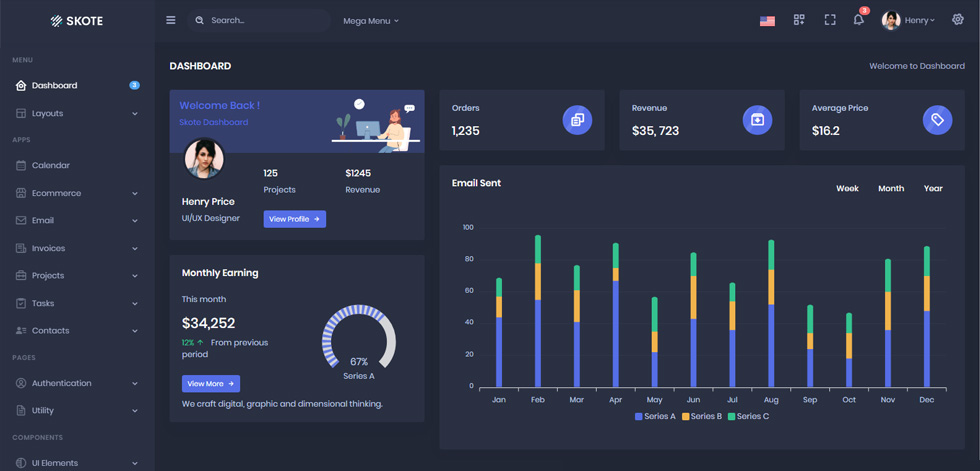Expand the Invoices menu chevron
This screenshot has height=471, width=980.
pyautogui.click(x=135, y=249)
